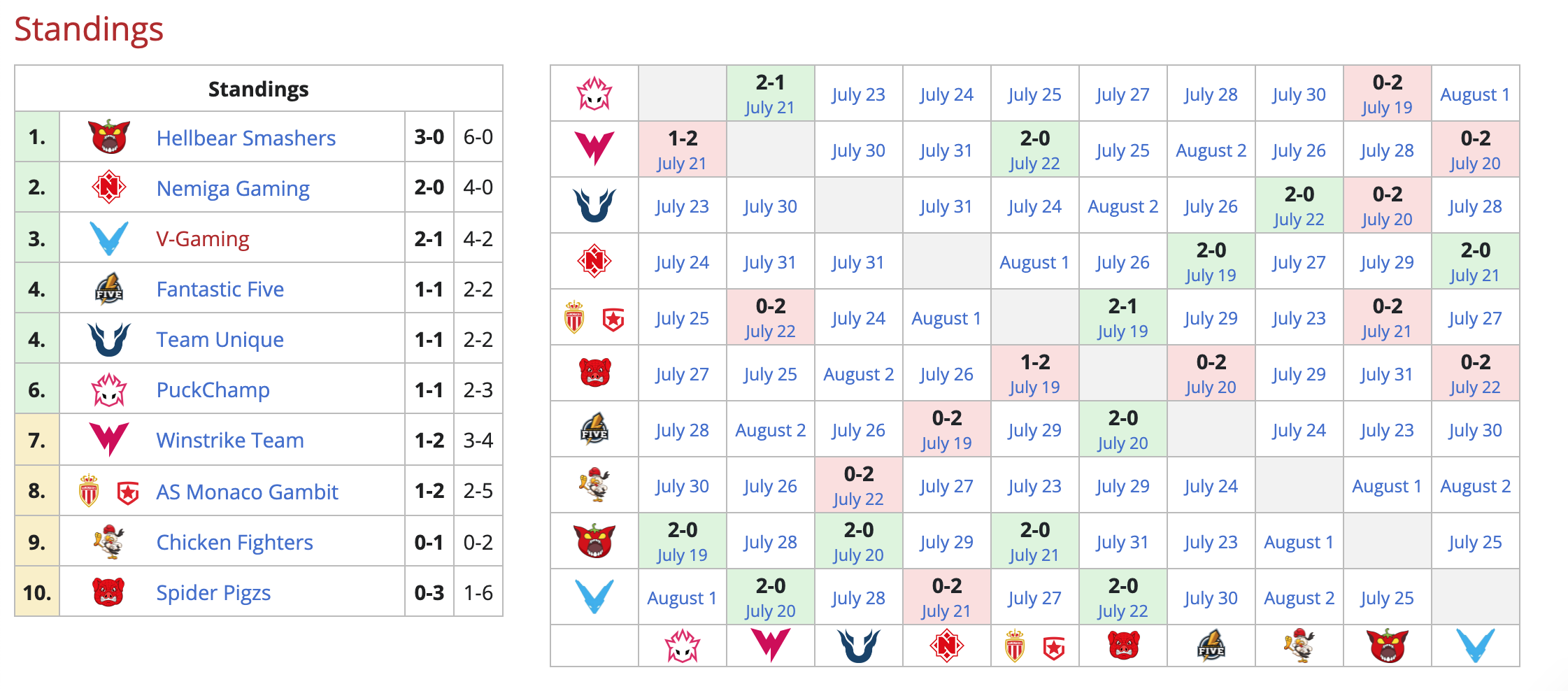Open the Hellbear Smashers team link

pos(246,138)
